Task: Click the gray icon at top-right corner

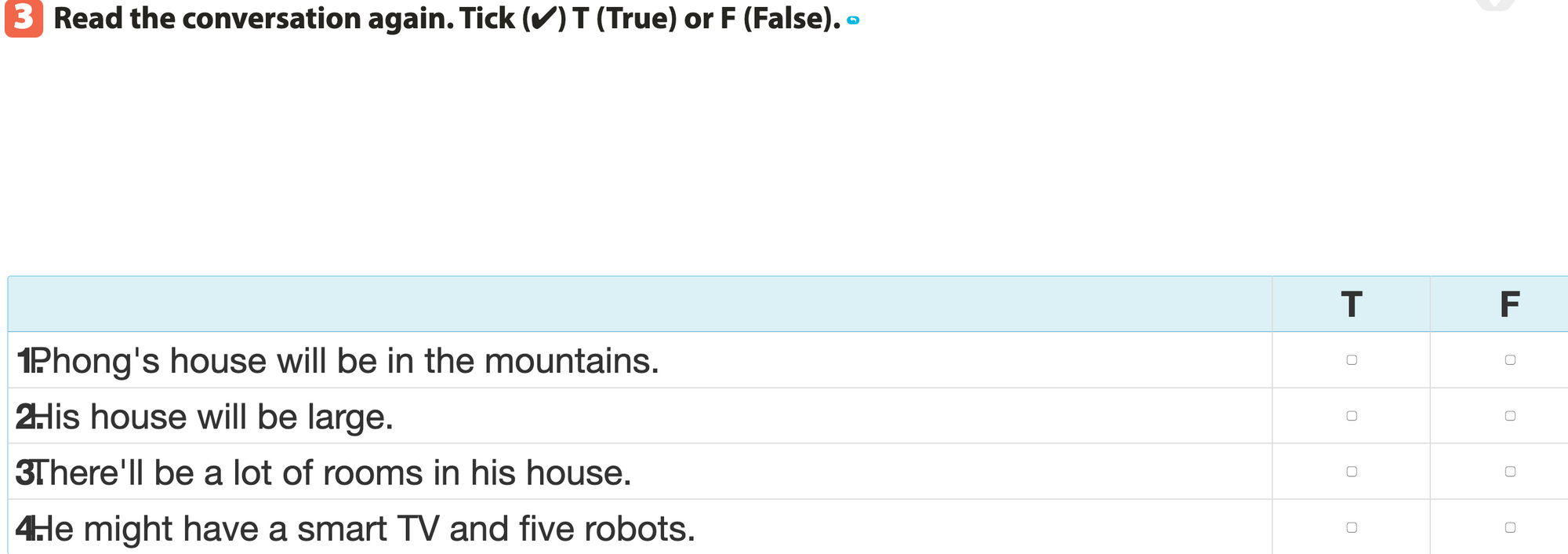Action: point(1494,4)
